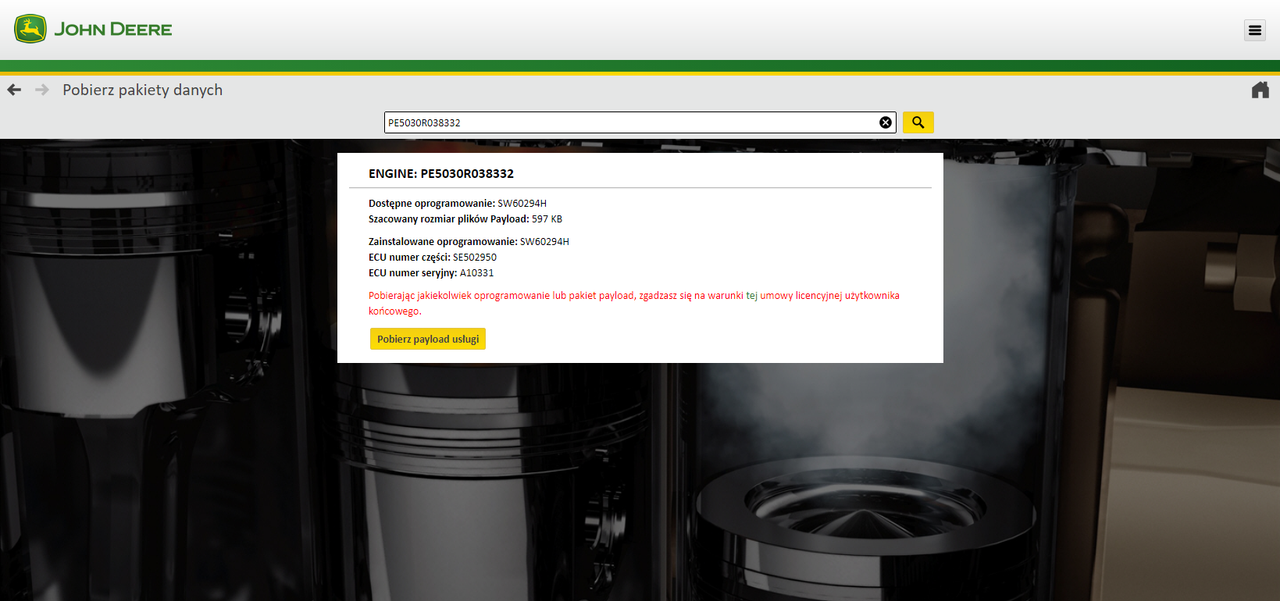Select ECU numer seryjny A10331
The height and width of the screenshot is (601, 1280).
pos(432,273)
